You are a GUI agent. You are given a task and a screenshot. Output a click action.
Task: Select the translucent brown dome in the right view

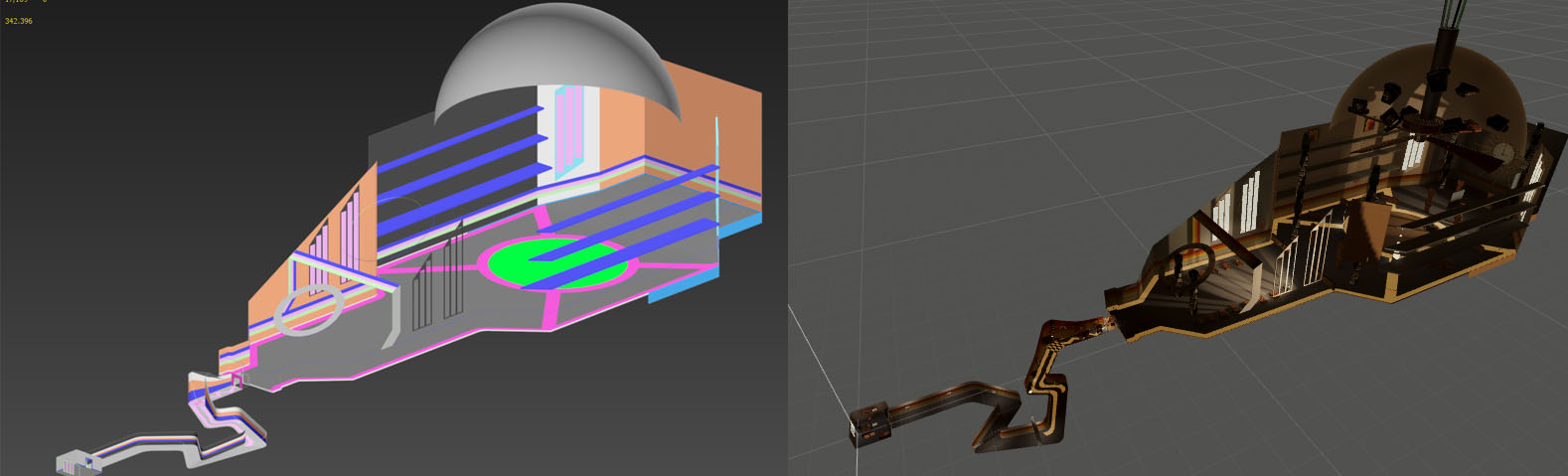point(1431,99)
